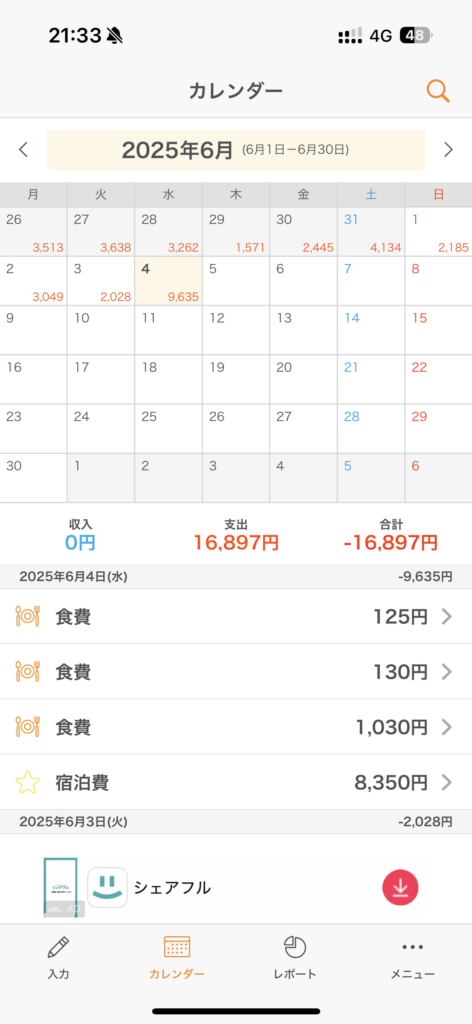
Task: Expand the 食費 1,030円 entry chevron
Action: tap(447, 727)
